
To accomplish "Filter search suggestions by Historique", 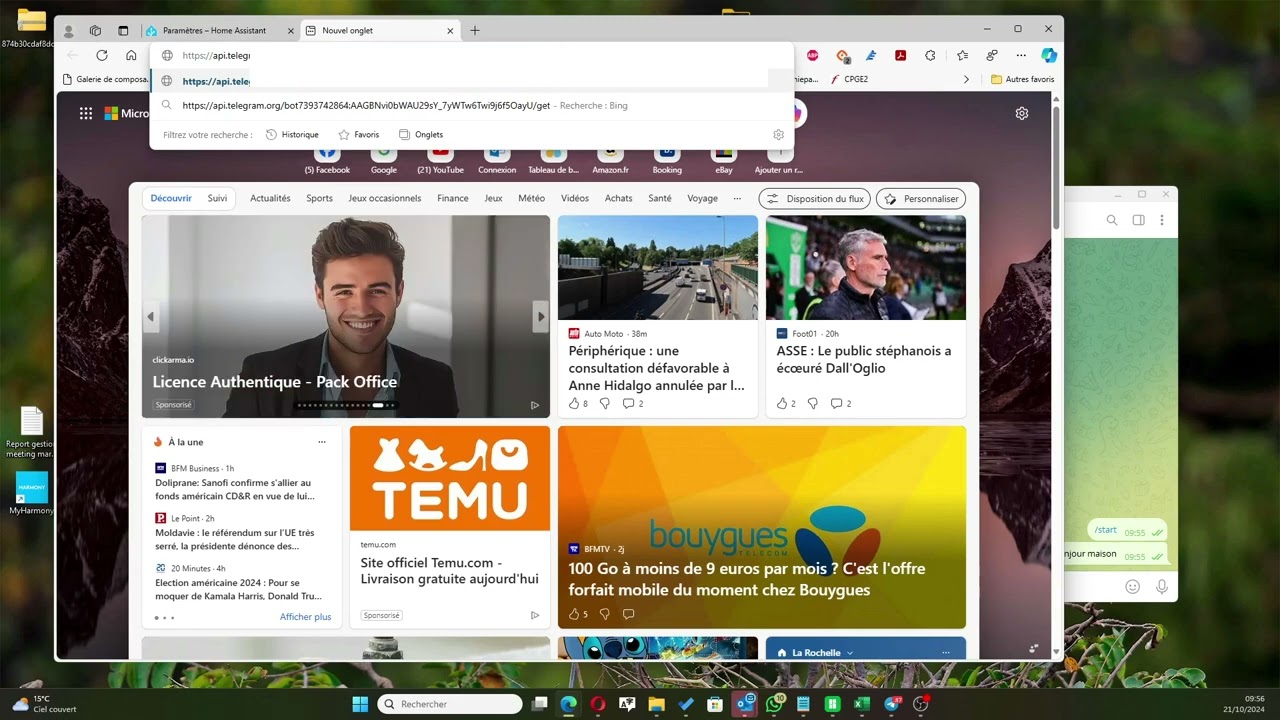I will pyautogui.click(x=292, y=135).
